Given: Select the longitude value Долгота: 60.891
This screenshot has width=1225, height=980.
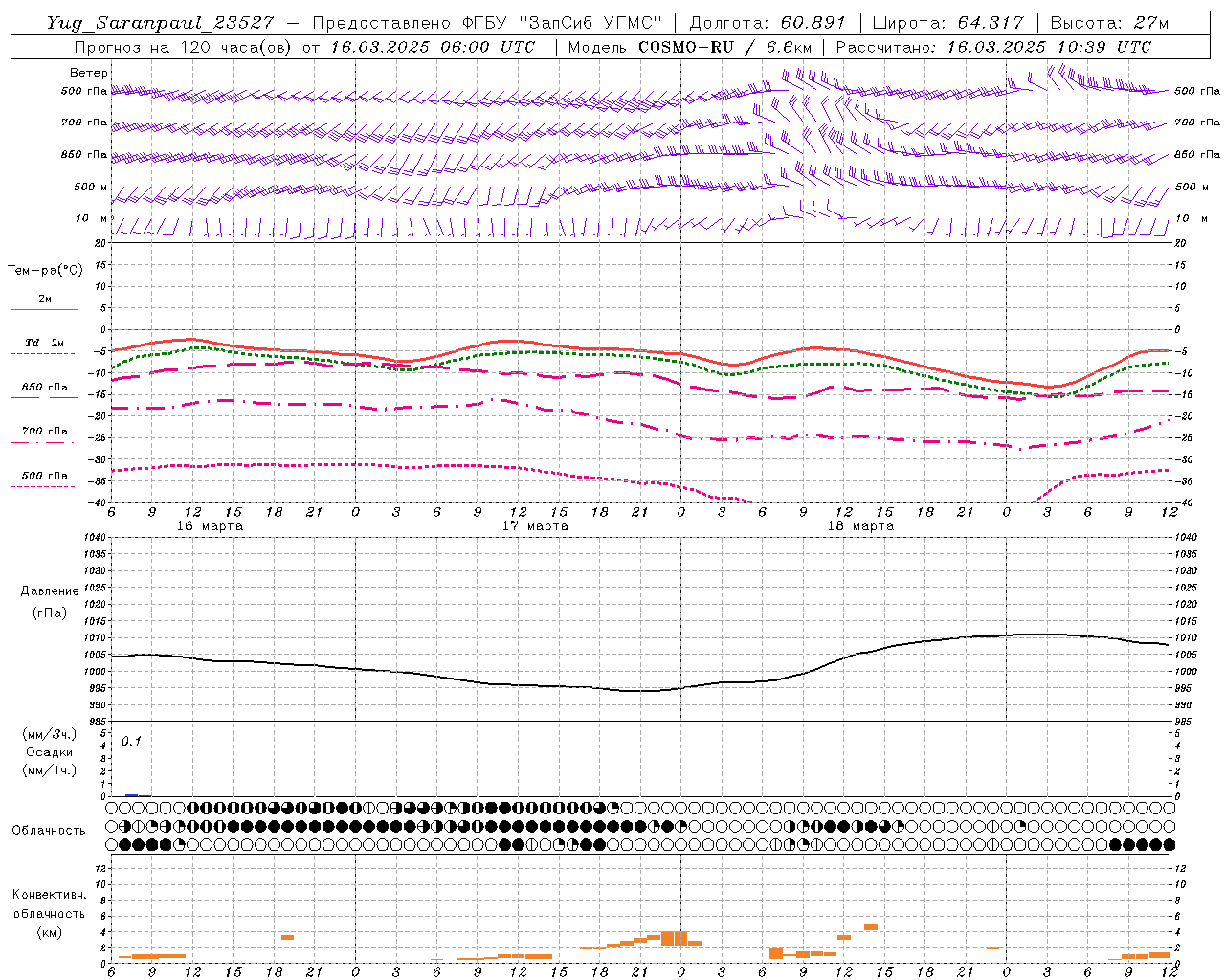Looking at the screenshot, I should pos(768,23).
